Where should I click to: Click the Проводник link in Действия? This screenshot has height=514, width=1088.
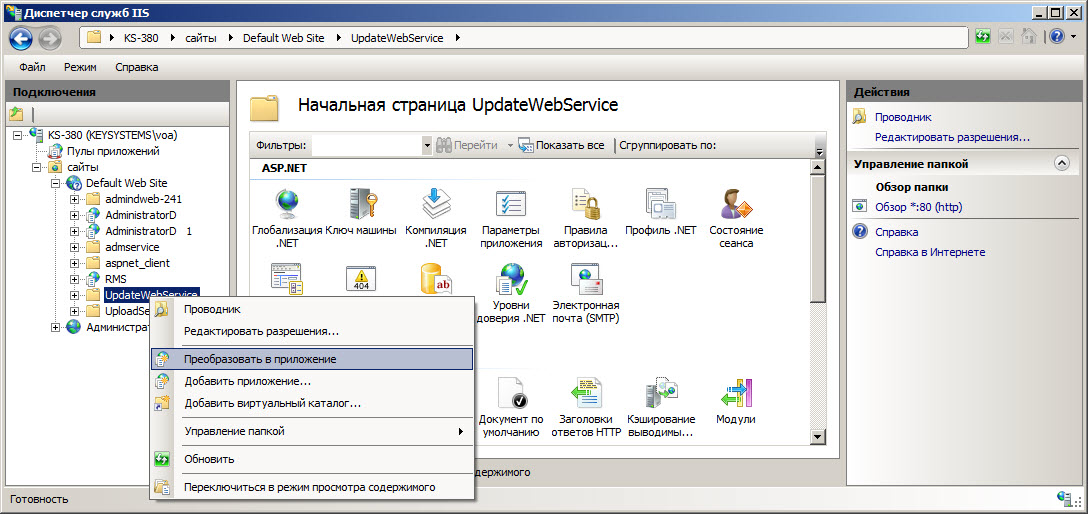click(903, 117)
